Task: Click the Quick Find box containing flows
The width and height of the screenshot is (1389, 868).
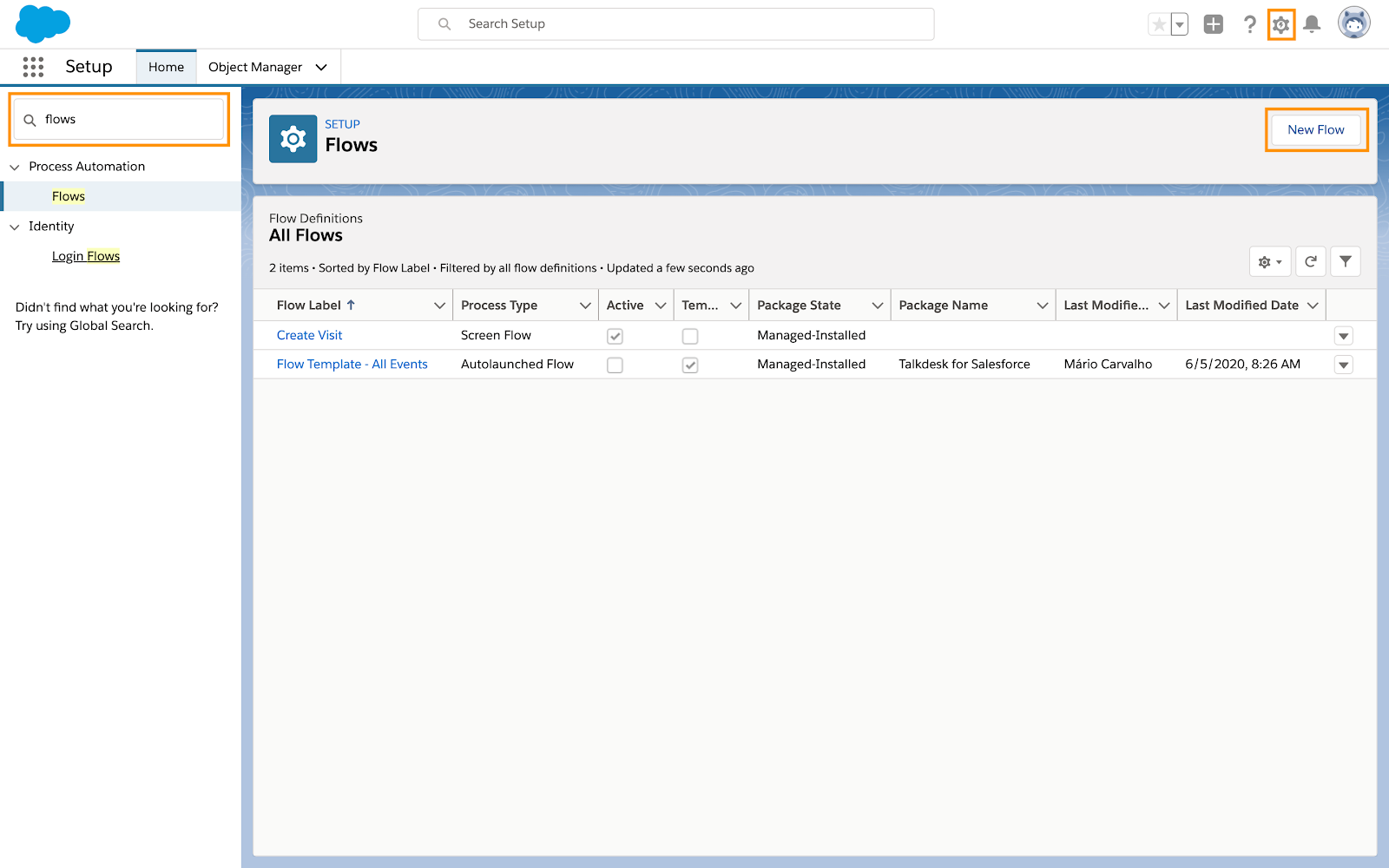Action: pos(119,120)
